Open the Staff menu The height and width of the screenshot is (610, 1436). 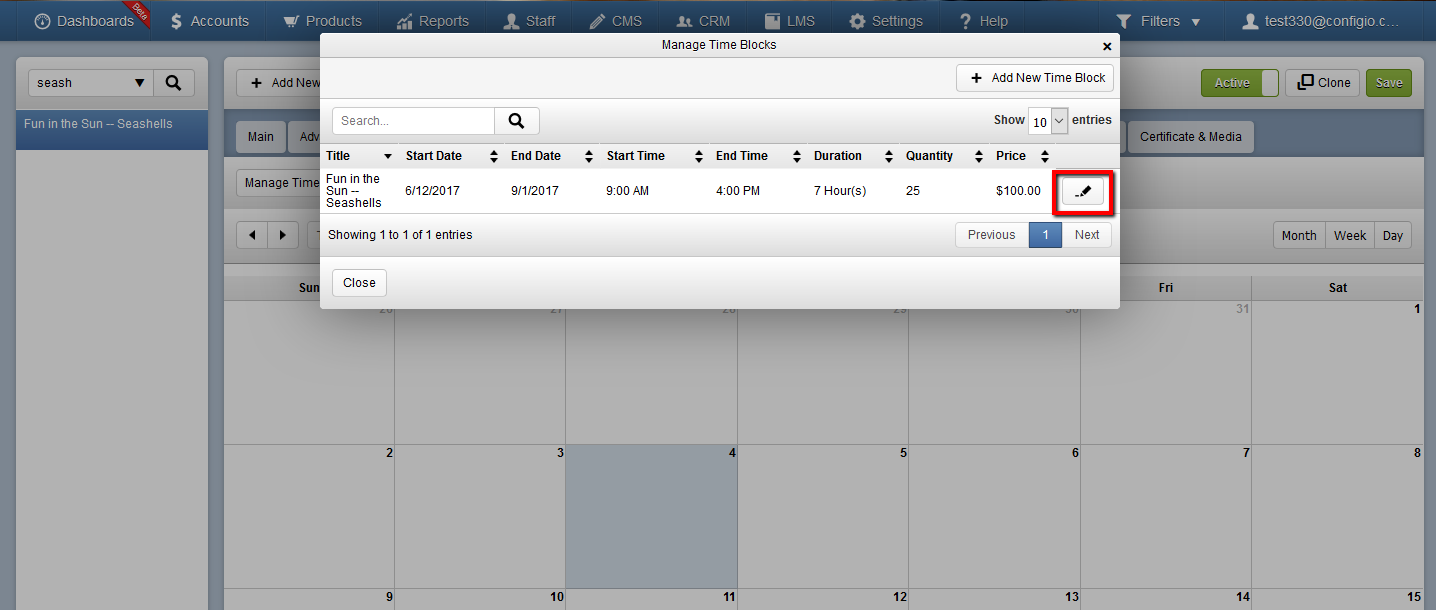(530, 21)
